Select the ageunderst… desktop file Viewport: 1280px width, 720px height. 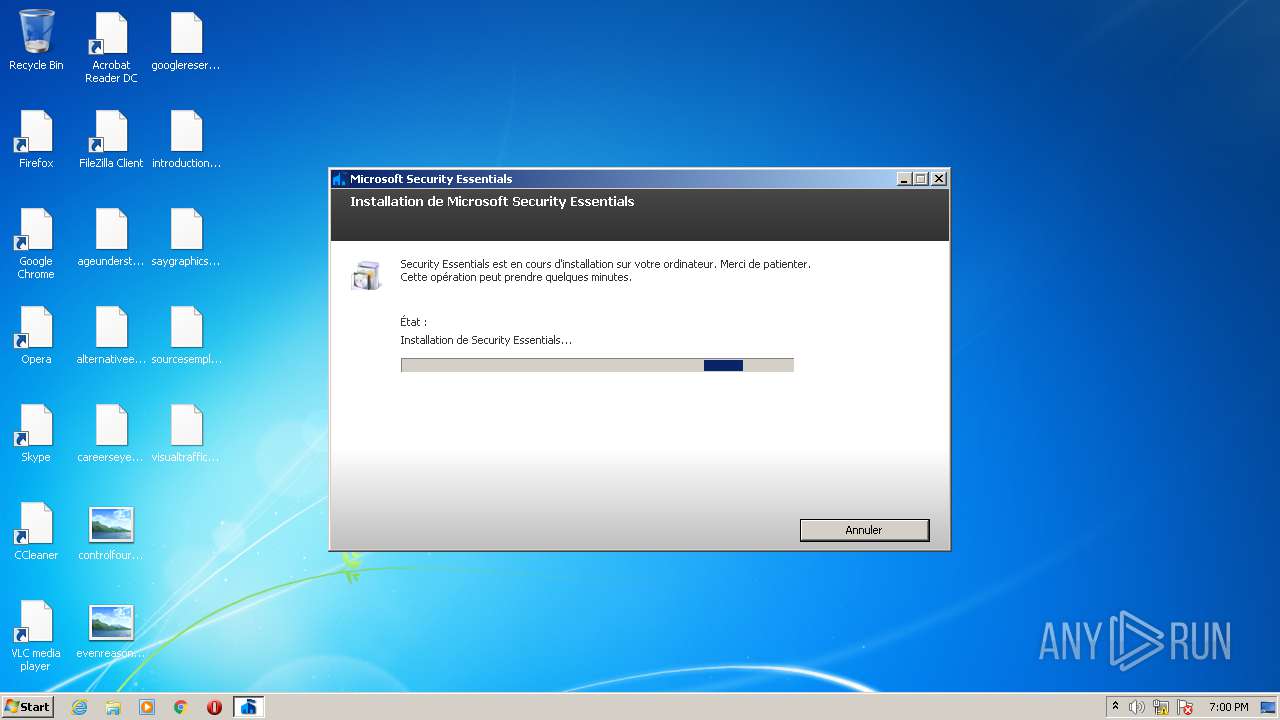click(x=111, y=237)
